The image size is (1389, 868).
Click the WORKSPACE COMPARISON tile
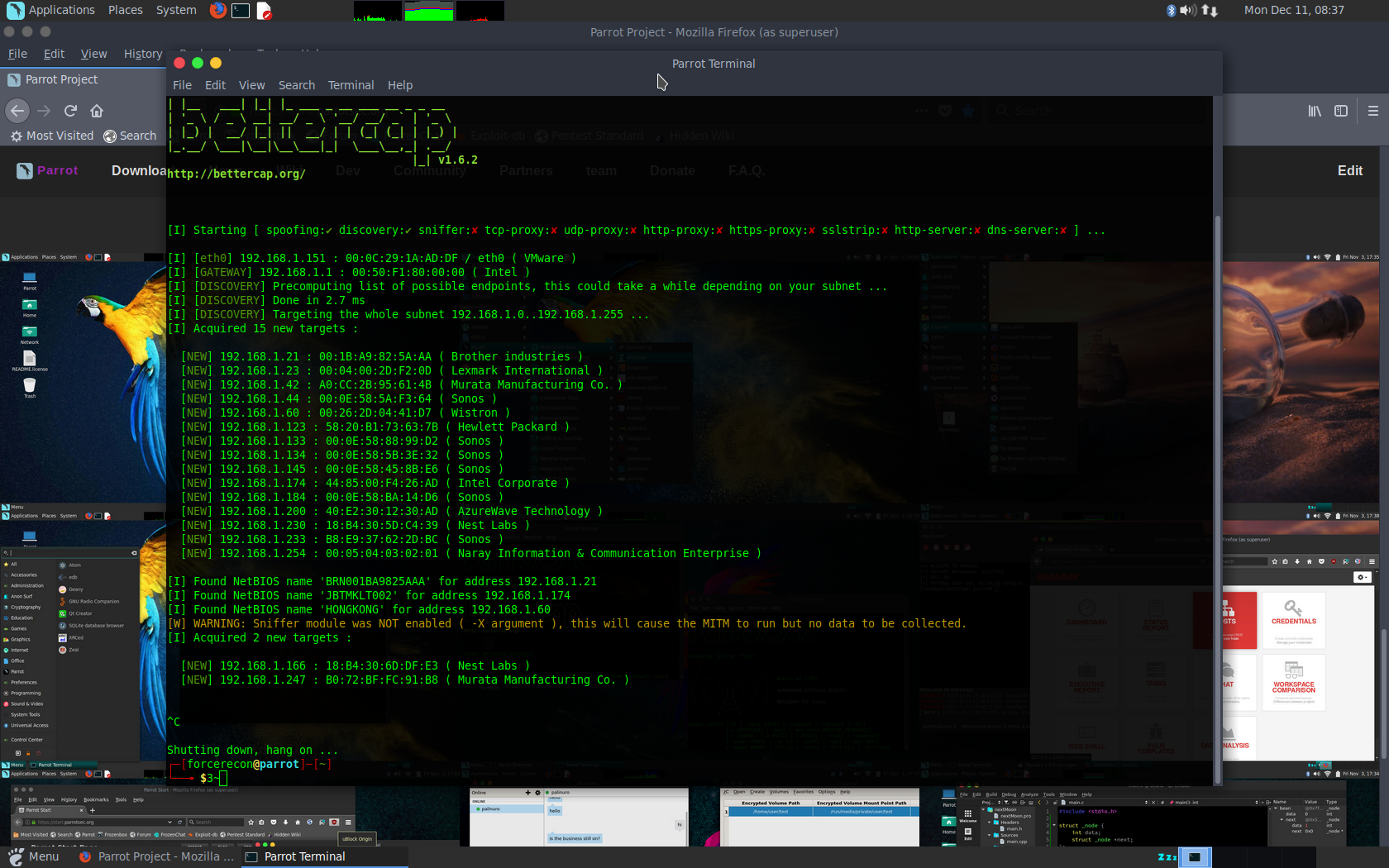(1293, 682)
